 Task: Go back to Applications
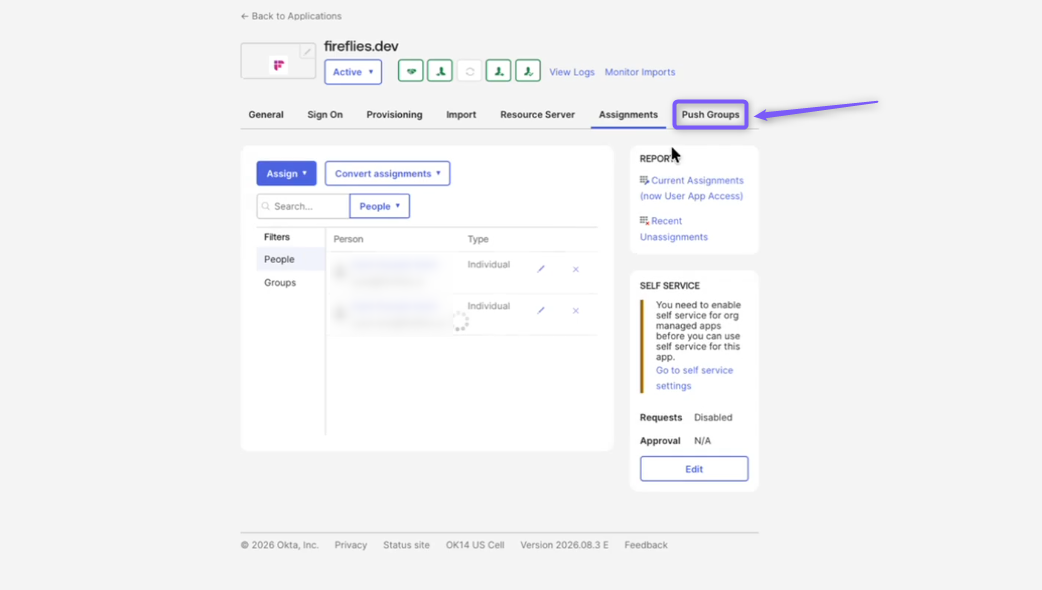click(x=291, y=16)
